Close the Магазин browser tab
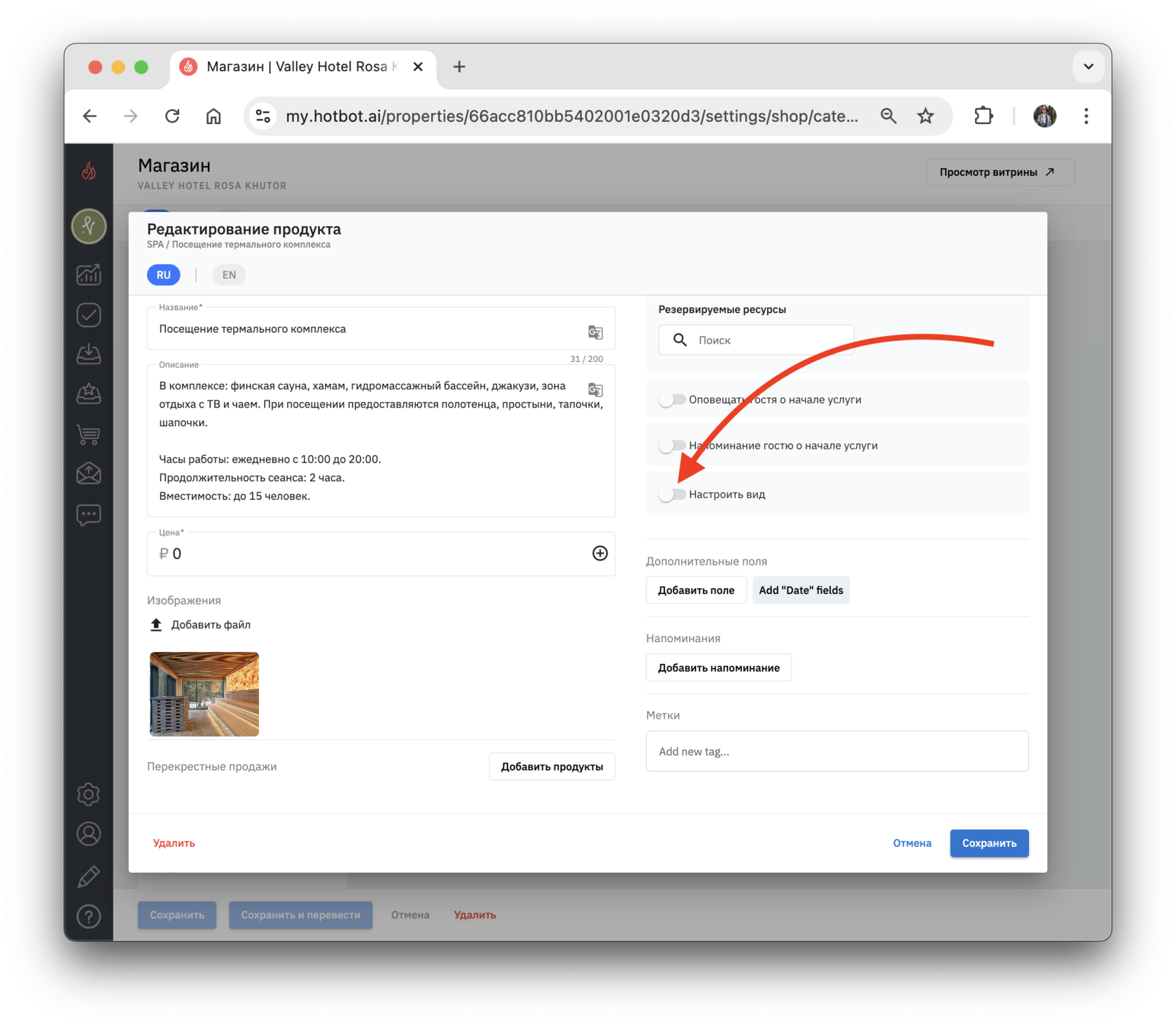Viewport: 1176px width, 1026px height. click(x=418, y=67)
